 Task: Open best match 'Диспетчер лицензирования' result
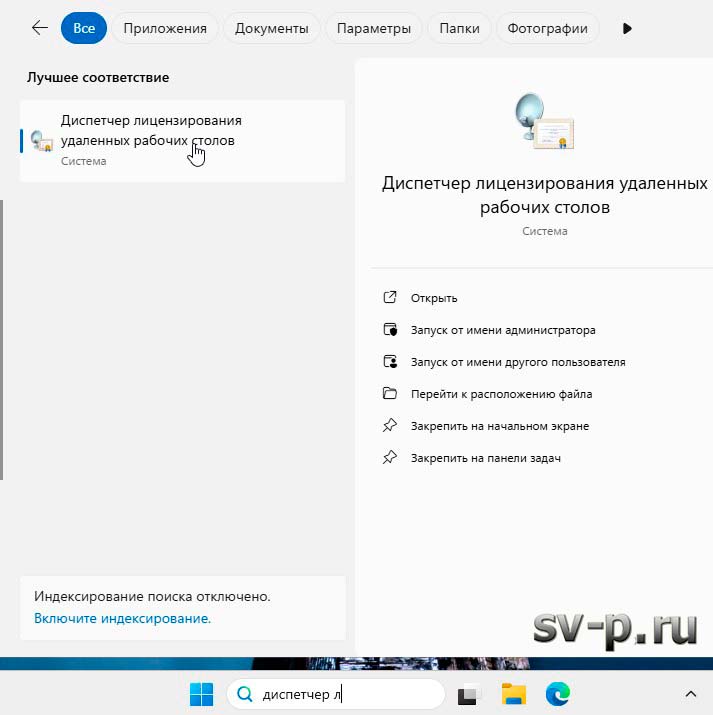click(182, 140)
